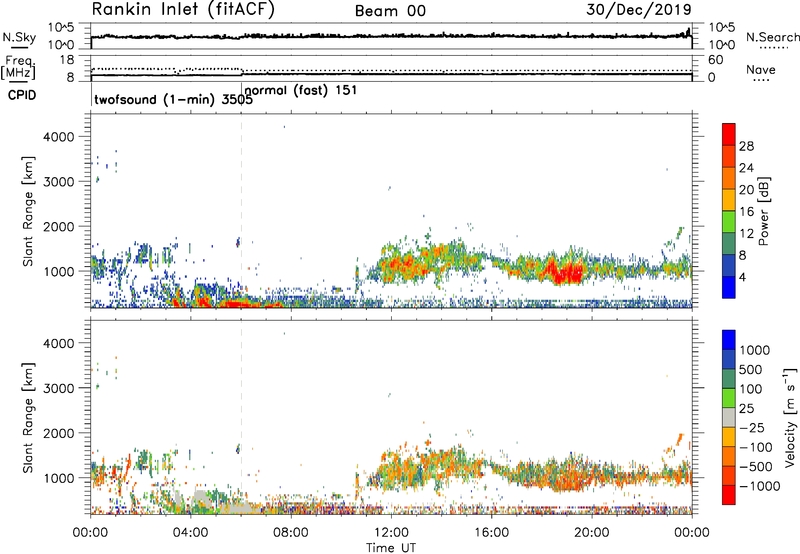The width and height of the screenshot is (800, 554).
Task: Click the 'Velocity [m s-1]' color bar label
Action: (790, 417)
